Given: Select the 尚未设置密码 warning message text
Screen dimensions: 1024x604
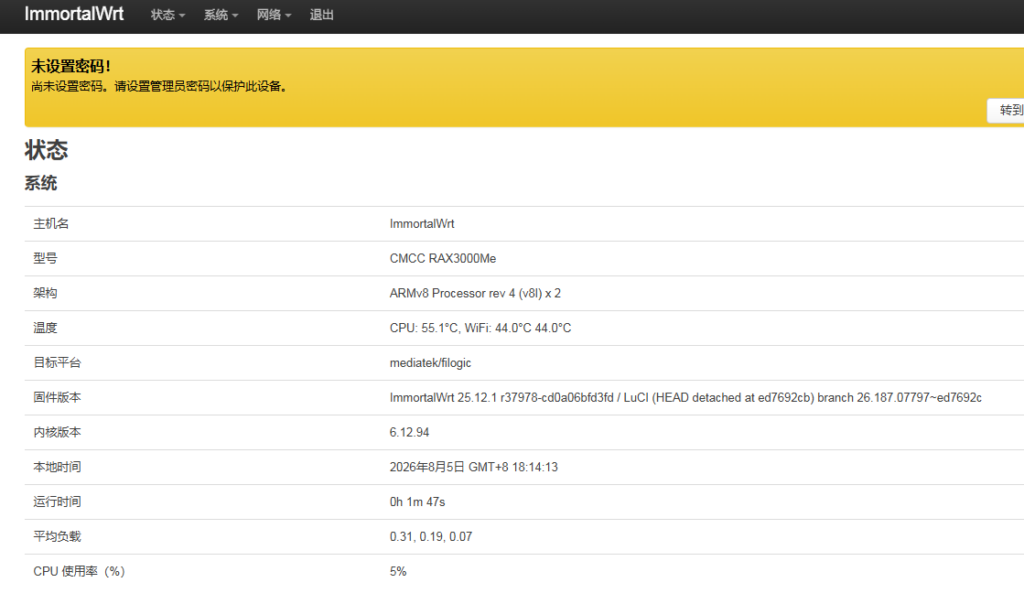Looking at the screenshot, I should [x=159, y=86].
